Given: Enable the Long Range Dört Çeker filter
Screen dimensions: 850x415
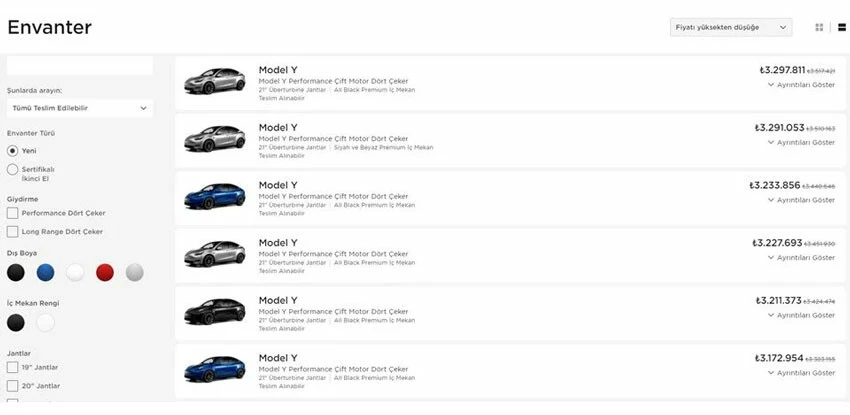Looking at the screenshot, I should pyautogui.click(x=12, y=232).
